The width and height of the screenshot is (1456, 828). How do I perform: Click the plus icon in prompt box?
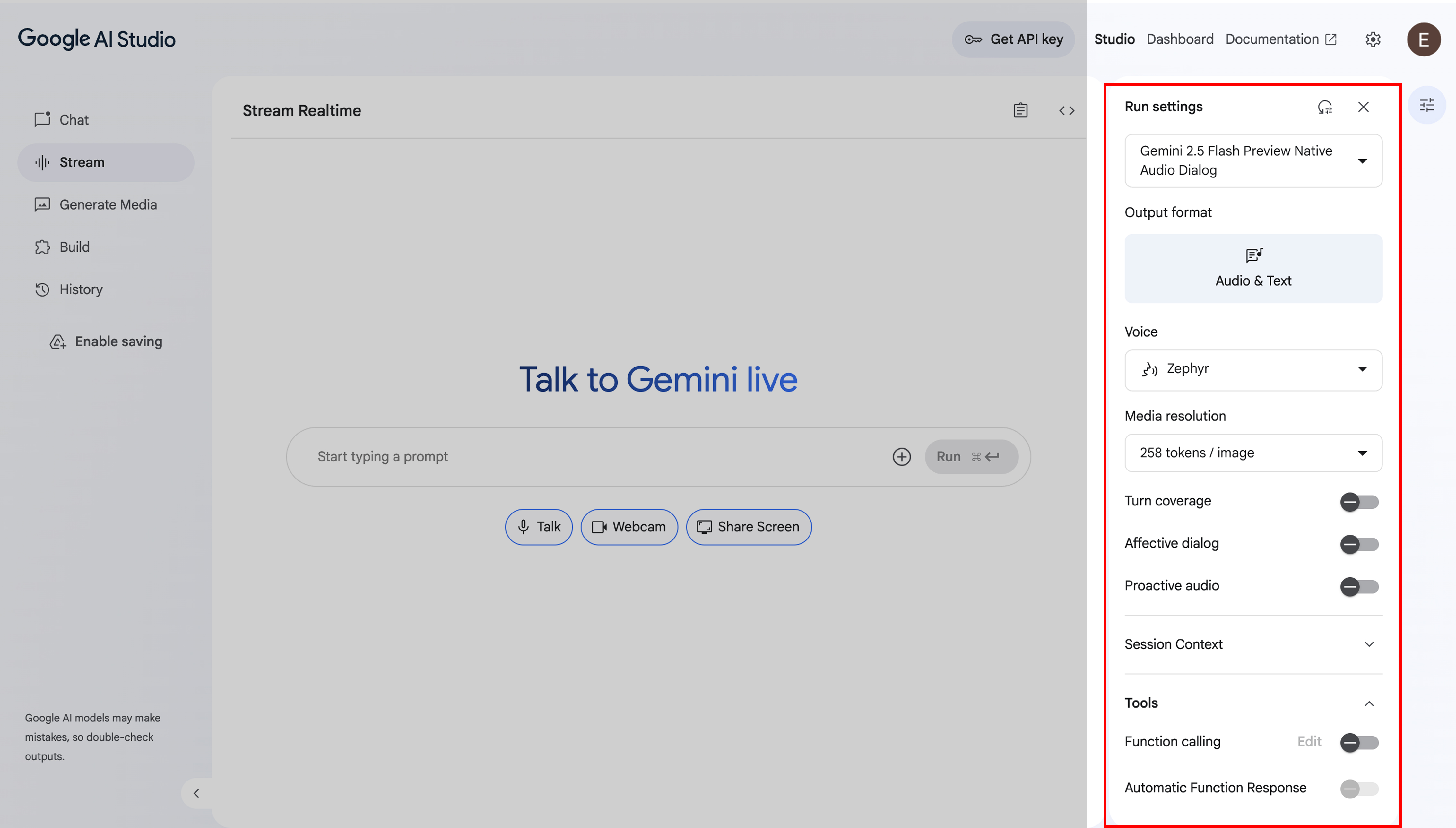901,457
